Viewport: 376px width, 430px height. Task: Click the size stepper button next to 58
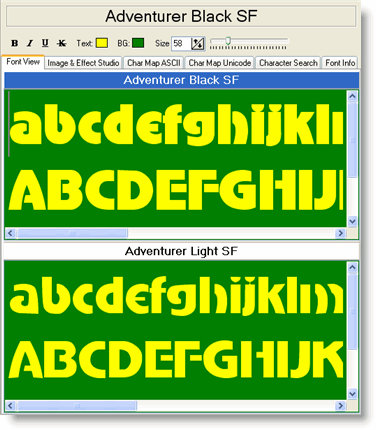pyautogui.click(x=198, y=44)
